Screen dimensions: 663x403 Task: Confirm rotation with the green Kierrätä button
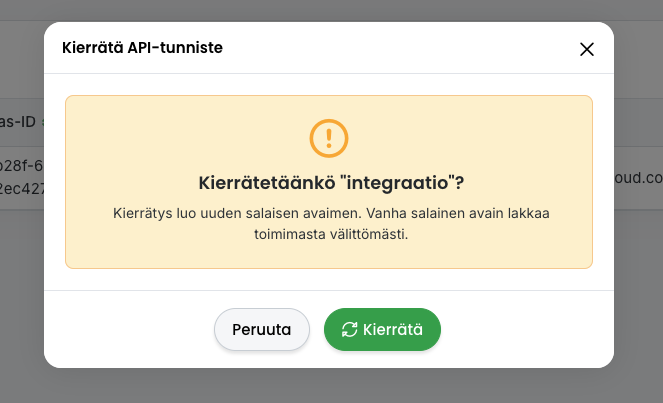[382, 329]
